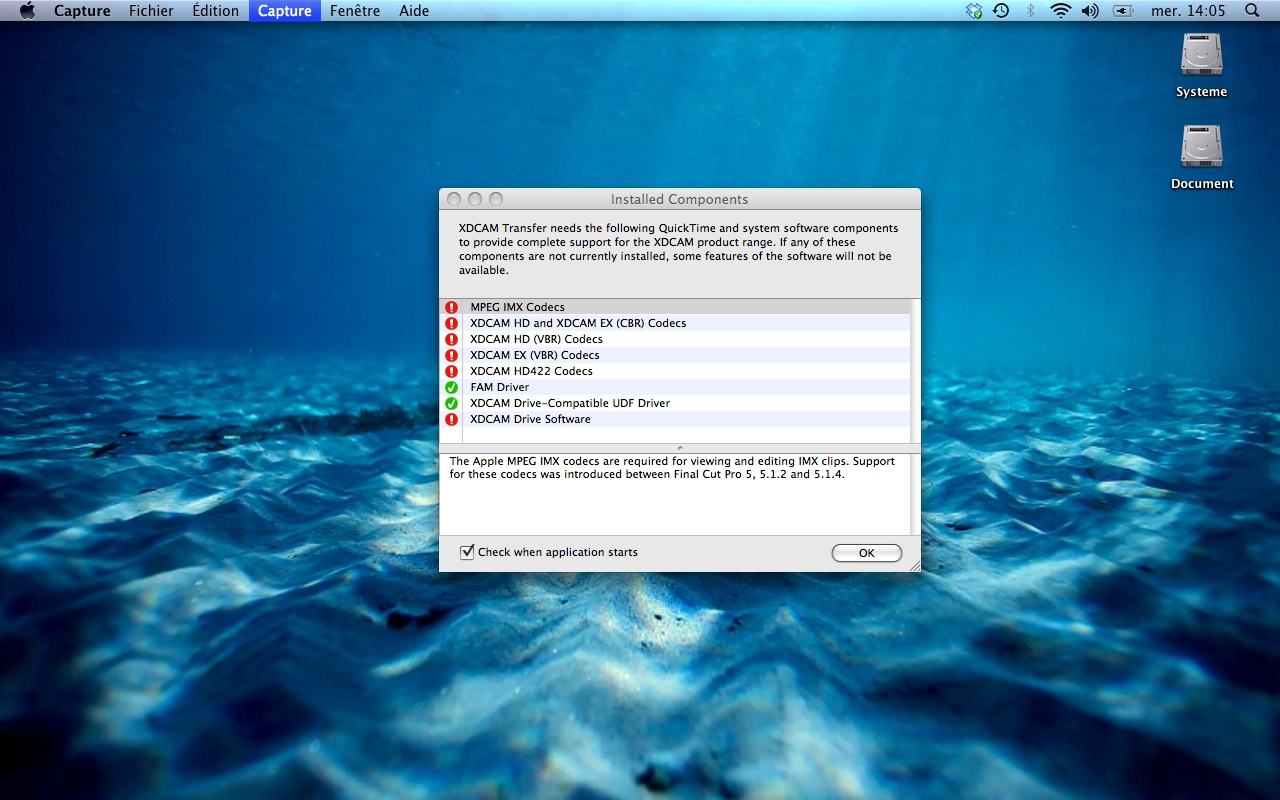Select the alert icon beside XDCAM EX (VBR) Codecs
The width and height of the screenshot is (1280, 800).
(x=451, y=355)
